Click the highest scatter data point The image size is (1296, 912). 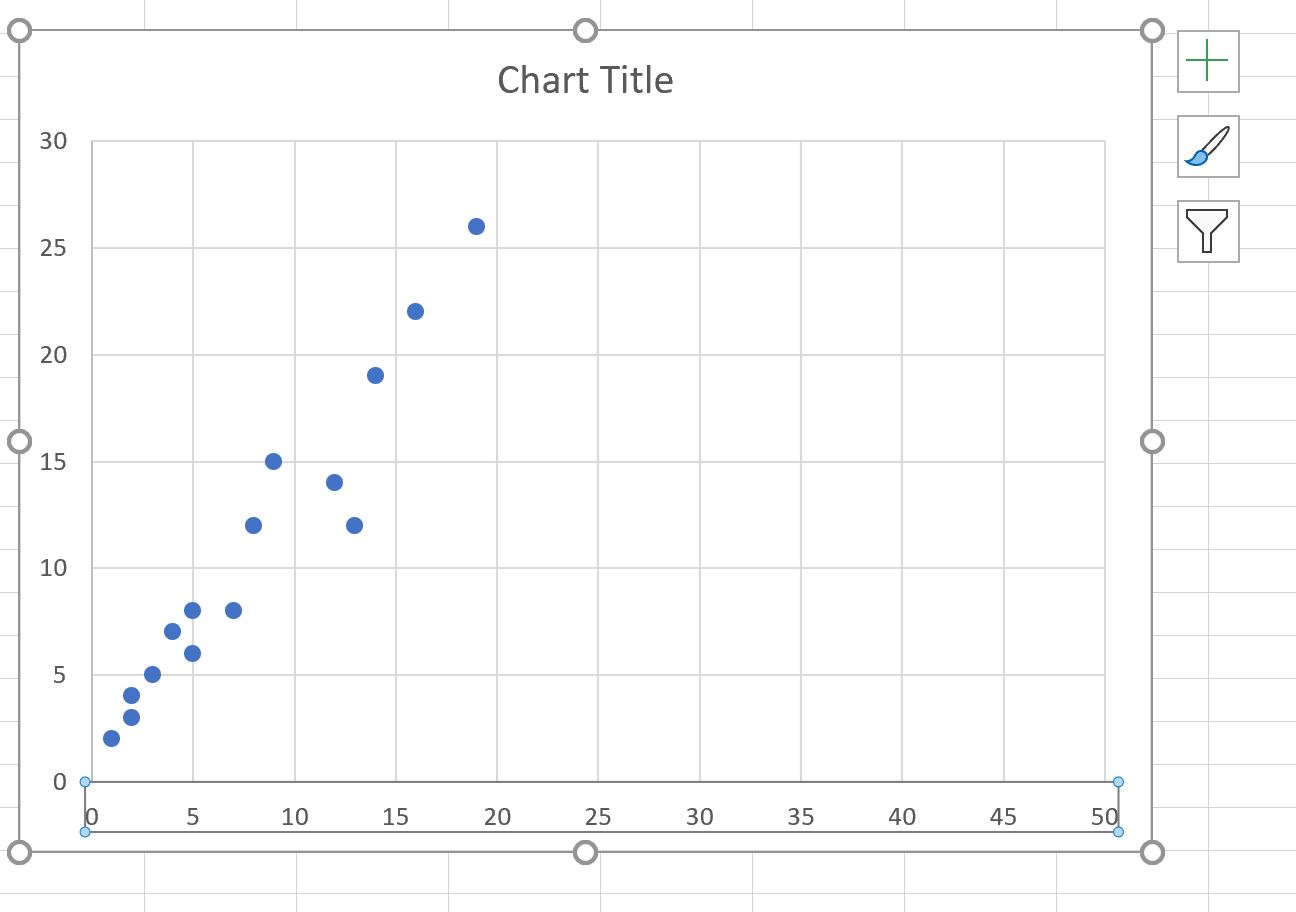tap(476, 226)
